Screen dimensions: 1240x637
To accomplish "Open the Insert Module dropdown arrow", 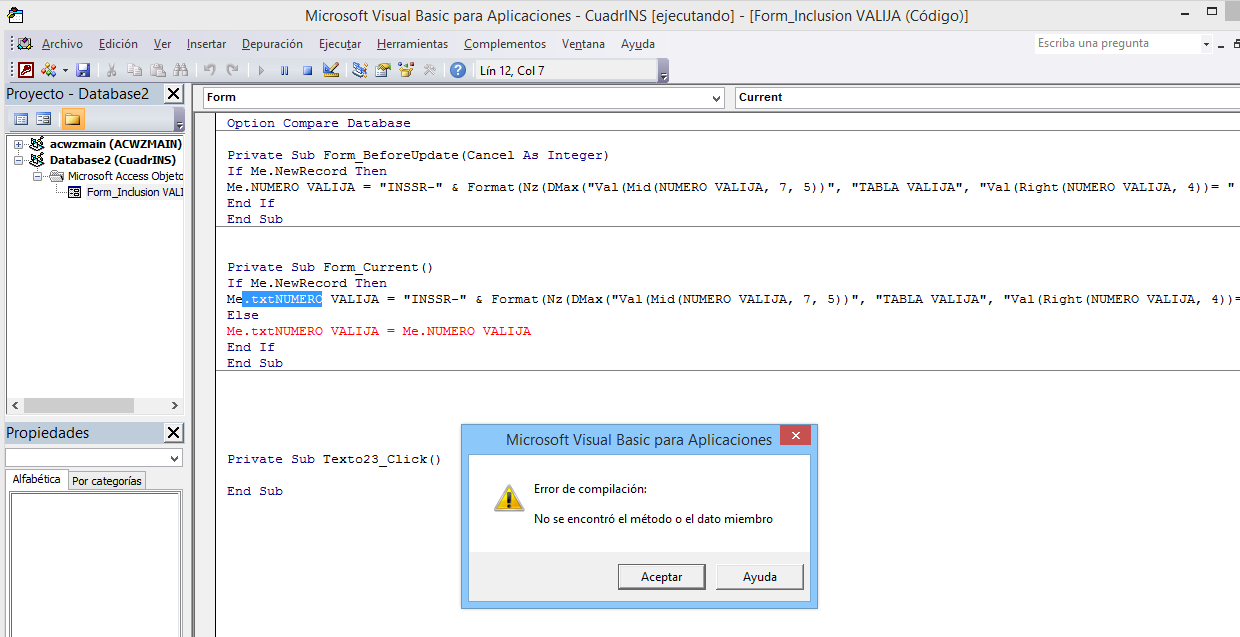I will coord(65,70).
